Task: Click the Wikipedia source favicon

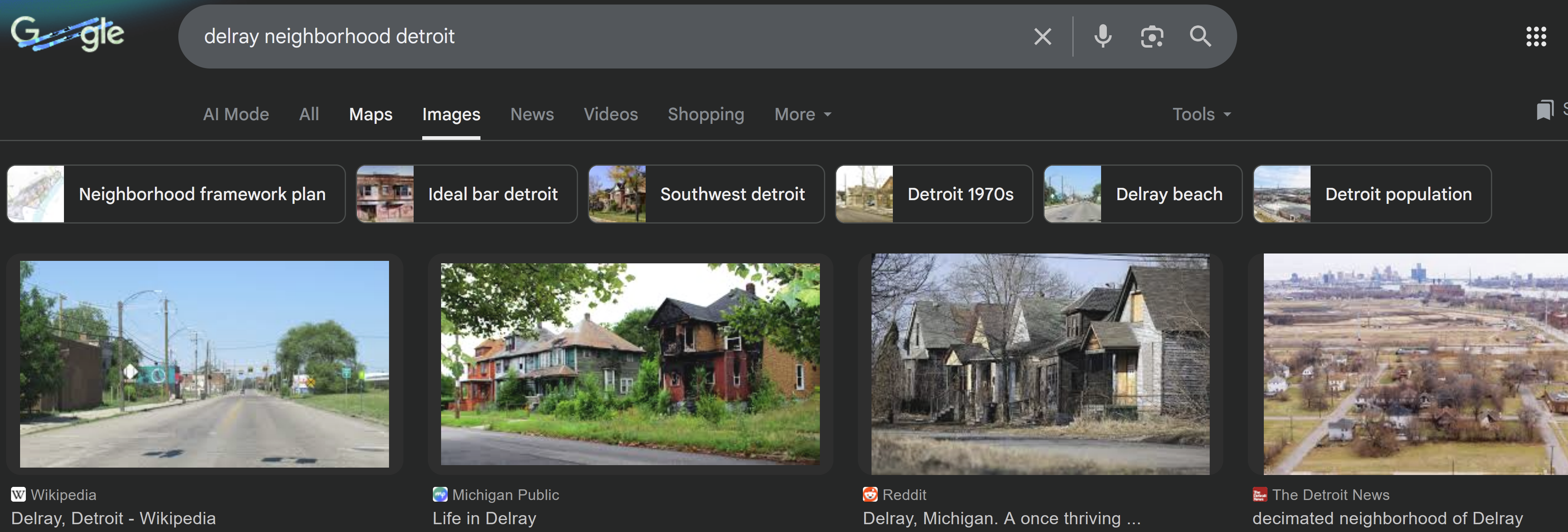Action: tap(18, 494)
